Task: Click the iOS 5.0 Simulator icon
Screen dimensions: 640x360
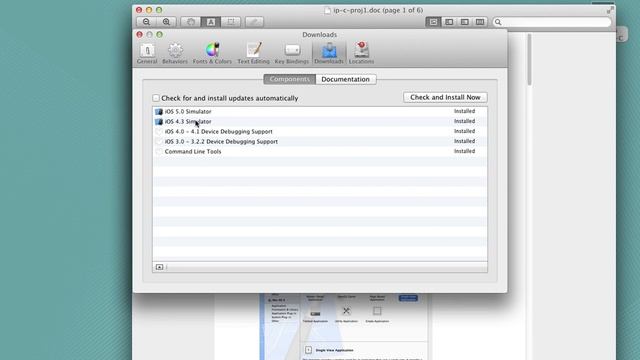Action: pyautogui.click(x=159, y=111)
